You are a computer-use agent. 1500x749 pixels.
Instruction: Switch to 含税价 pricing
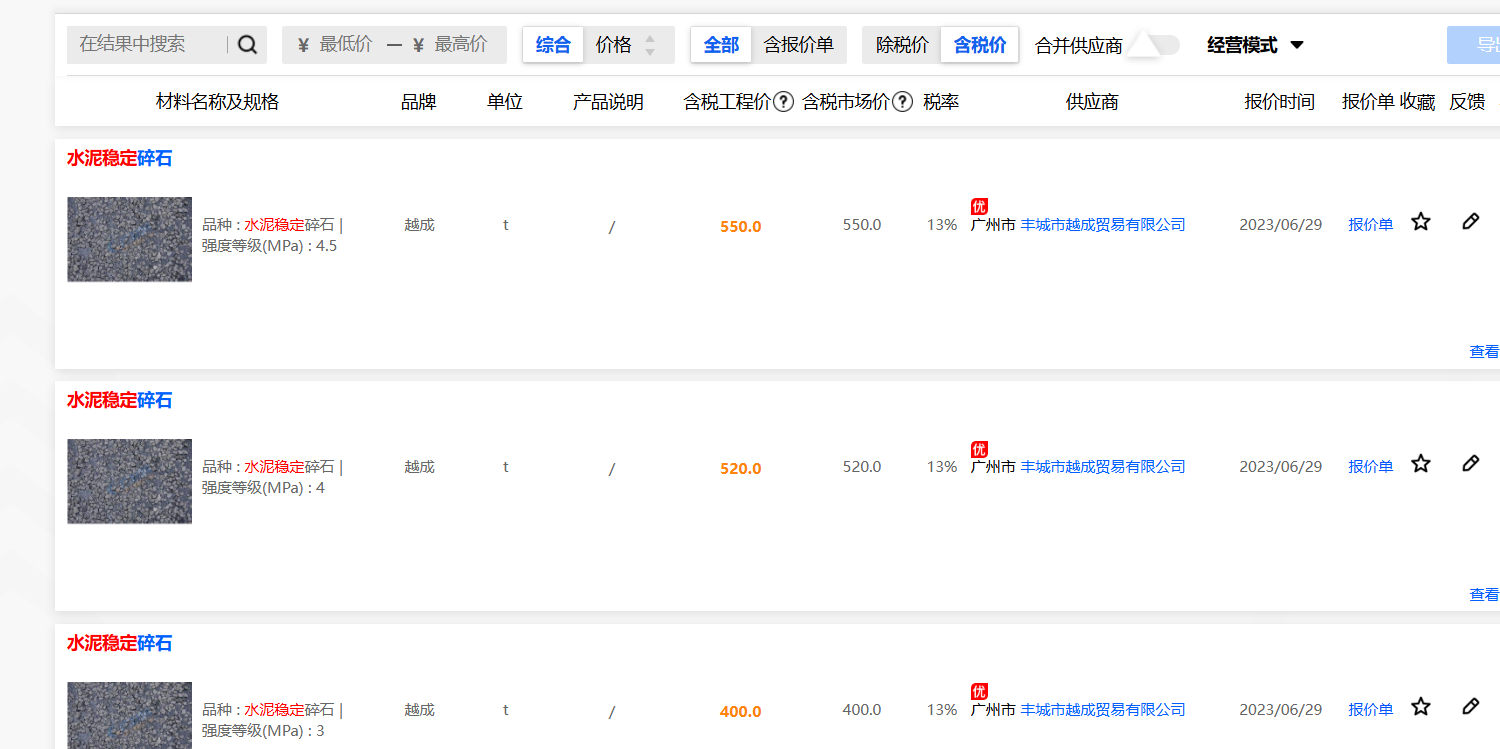pos(980,45)
